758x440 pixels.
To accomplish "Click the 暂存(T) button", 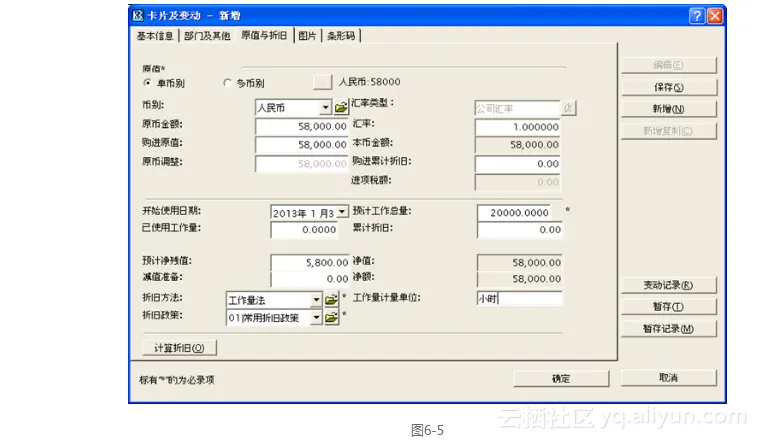I will coord(669,307).
